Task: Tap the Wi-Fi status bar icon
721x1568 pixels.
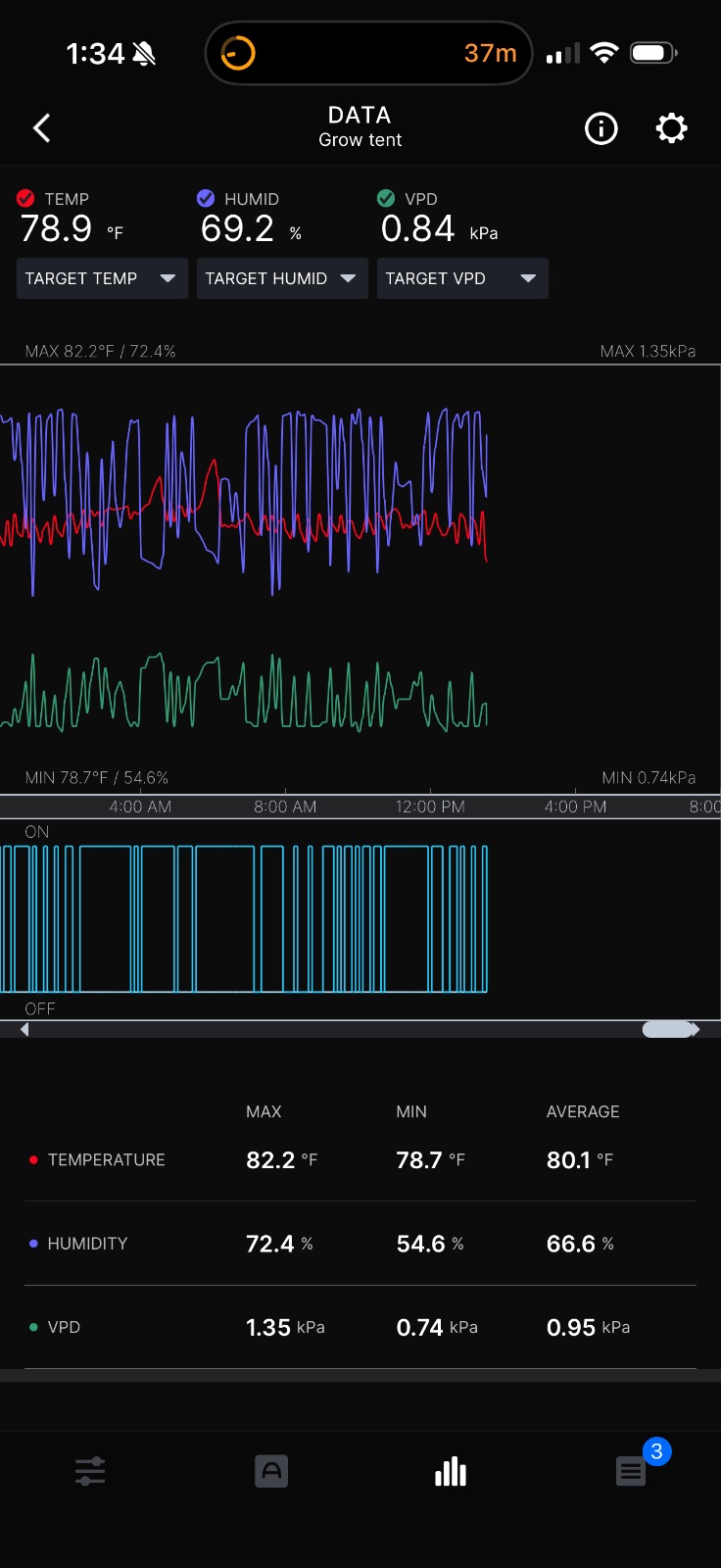Action: coord(604,53)
